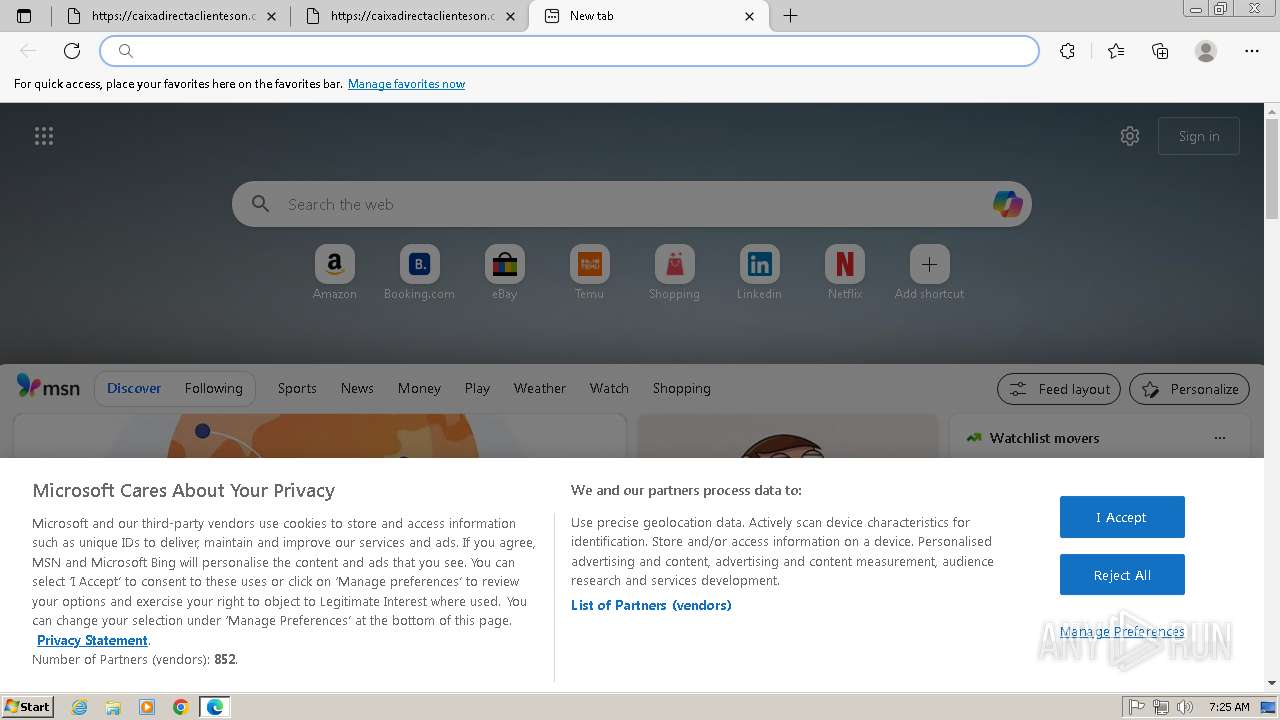This screenshot has height=720, width=1280.
Task: Open Manage Preferences link
Action: pos(1122,631)
